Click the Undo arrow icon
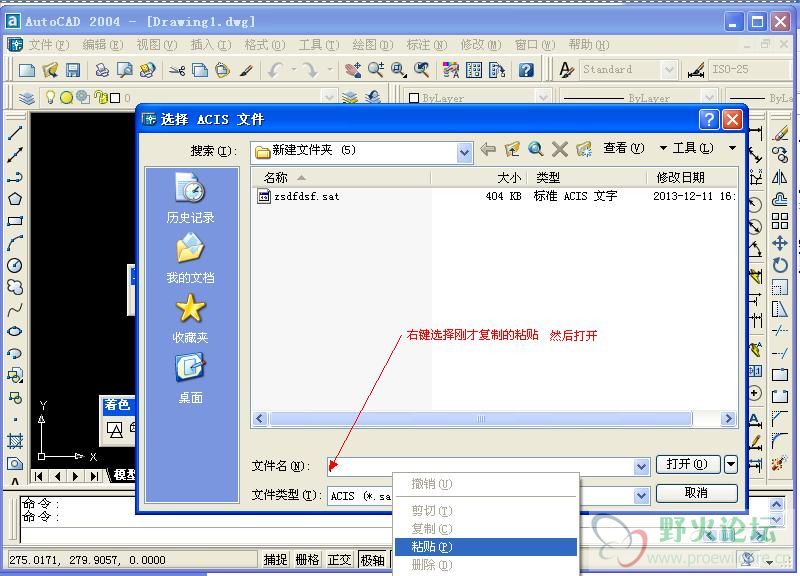Viewport: 800px width, 576px height. coord(276,70)
